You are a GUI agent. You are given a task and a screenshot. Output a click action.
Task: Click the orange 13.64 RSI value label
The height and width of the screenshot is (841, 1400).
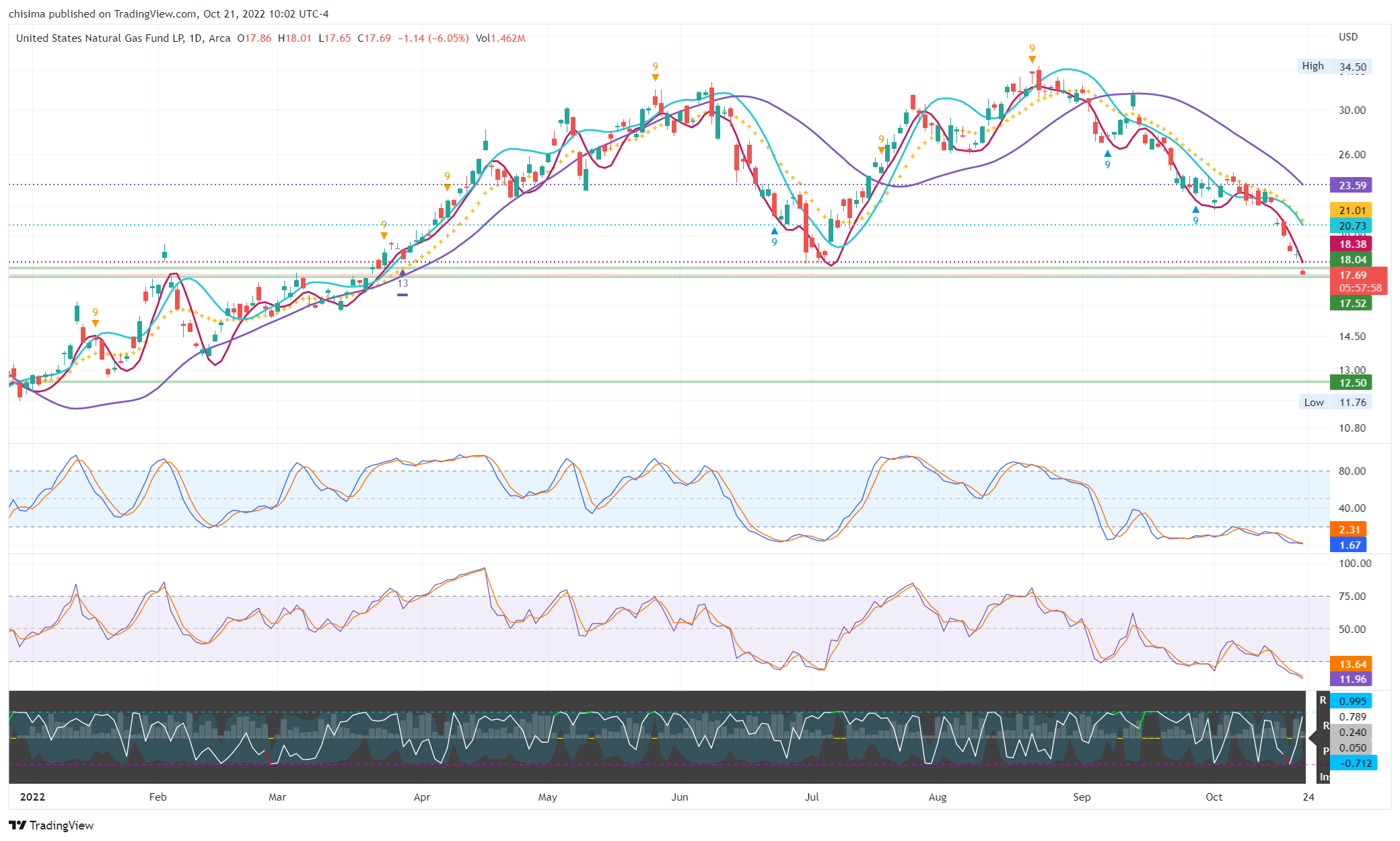click(x=1352, y=664)
